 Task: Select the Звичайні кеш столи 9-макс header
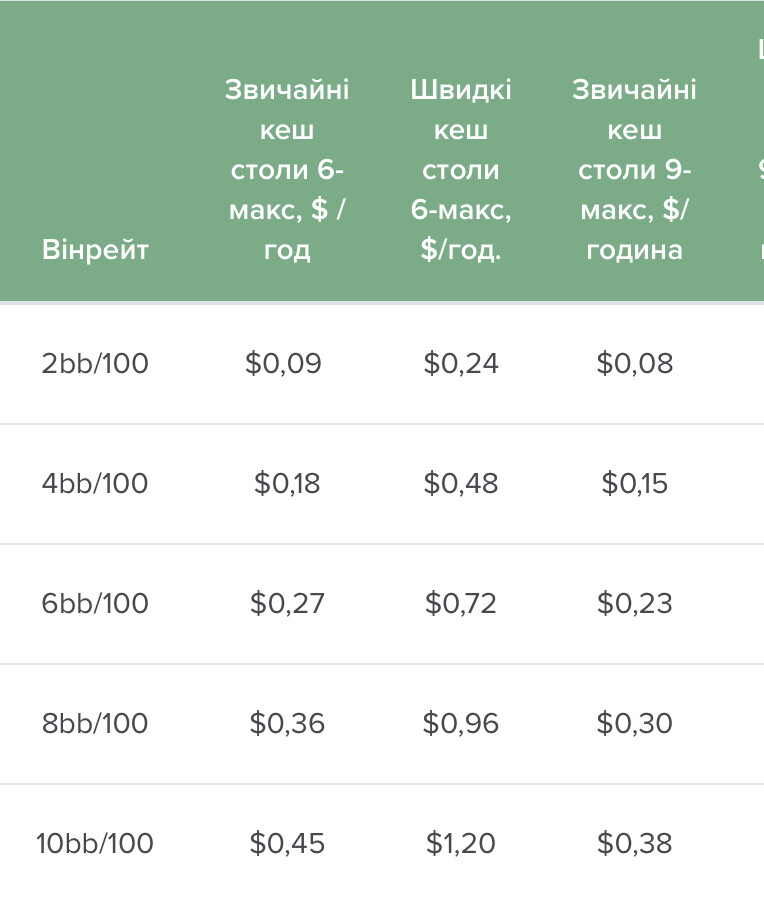coord(634,170)
